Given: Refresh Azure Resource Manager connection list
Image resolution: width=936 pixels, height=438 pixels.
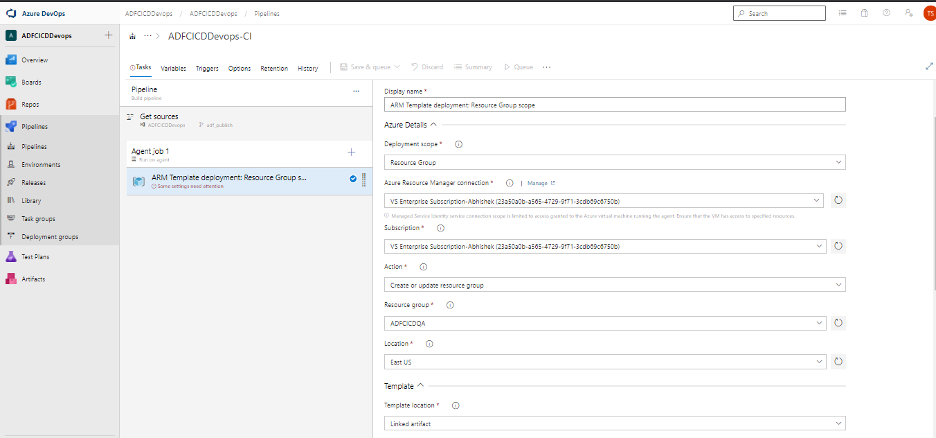Looking at the screenshot, I should click(838, 201).
